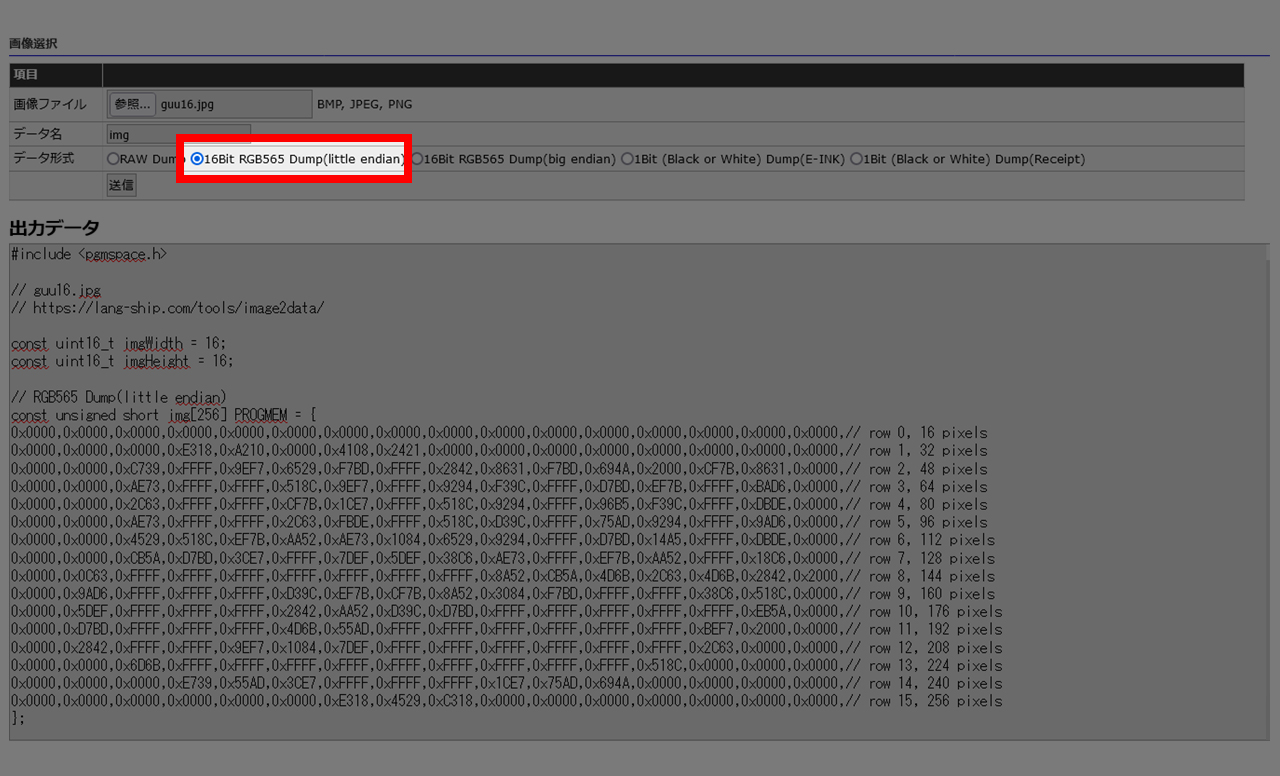Select 16Bit RGB565 Dump(little endian) option
Image resolution: width=1280 pixels, height=776 pixels.
click(198, 159)
